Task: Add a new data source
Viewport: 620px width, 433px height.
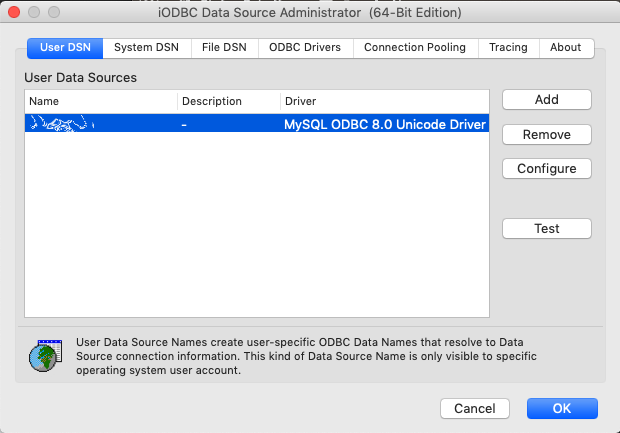Action: (547, 100)
